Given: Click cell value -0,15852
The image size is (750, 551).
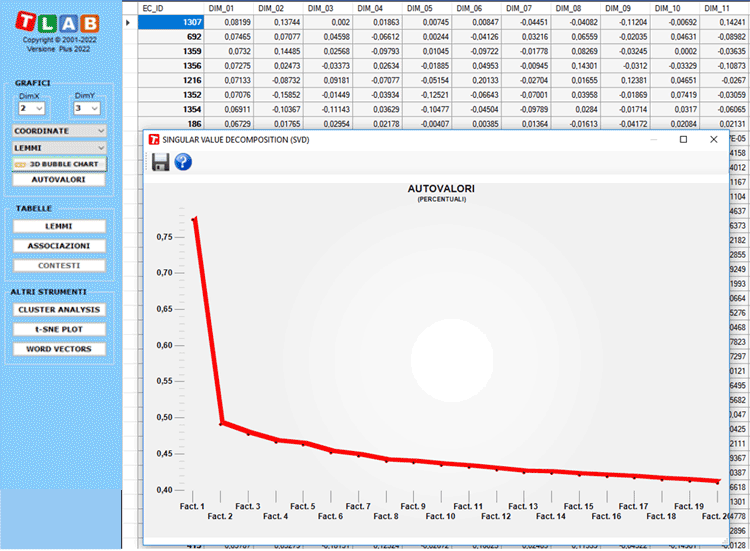Looking at the screenshot, I should (278, 95).
